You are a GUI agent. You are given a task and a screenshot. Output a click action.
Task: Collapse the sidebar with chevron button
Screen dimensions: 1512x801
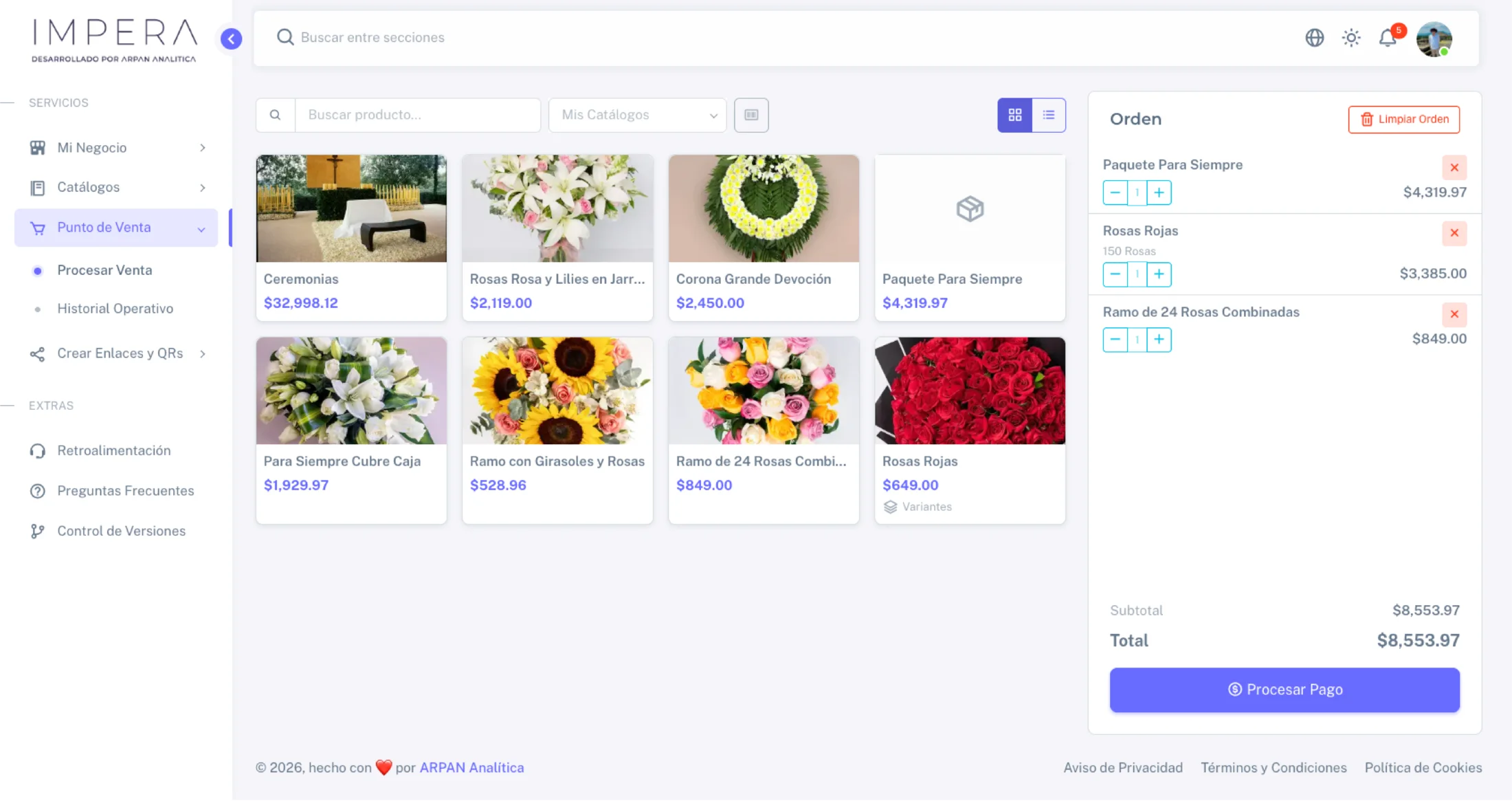tap(231, 39)
